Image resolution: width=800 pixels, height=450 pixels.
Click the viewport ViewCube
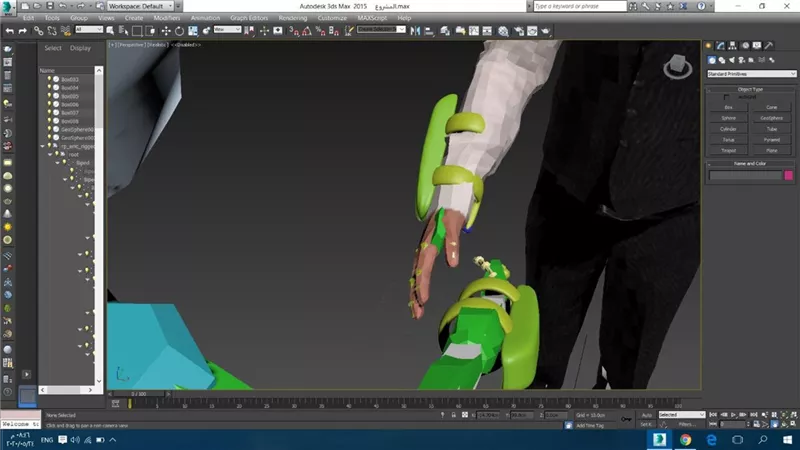677,67
